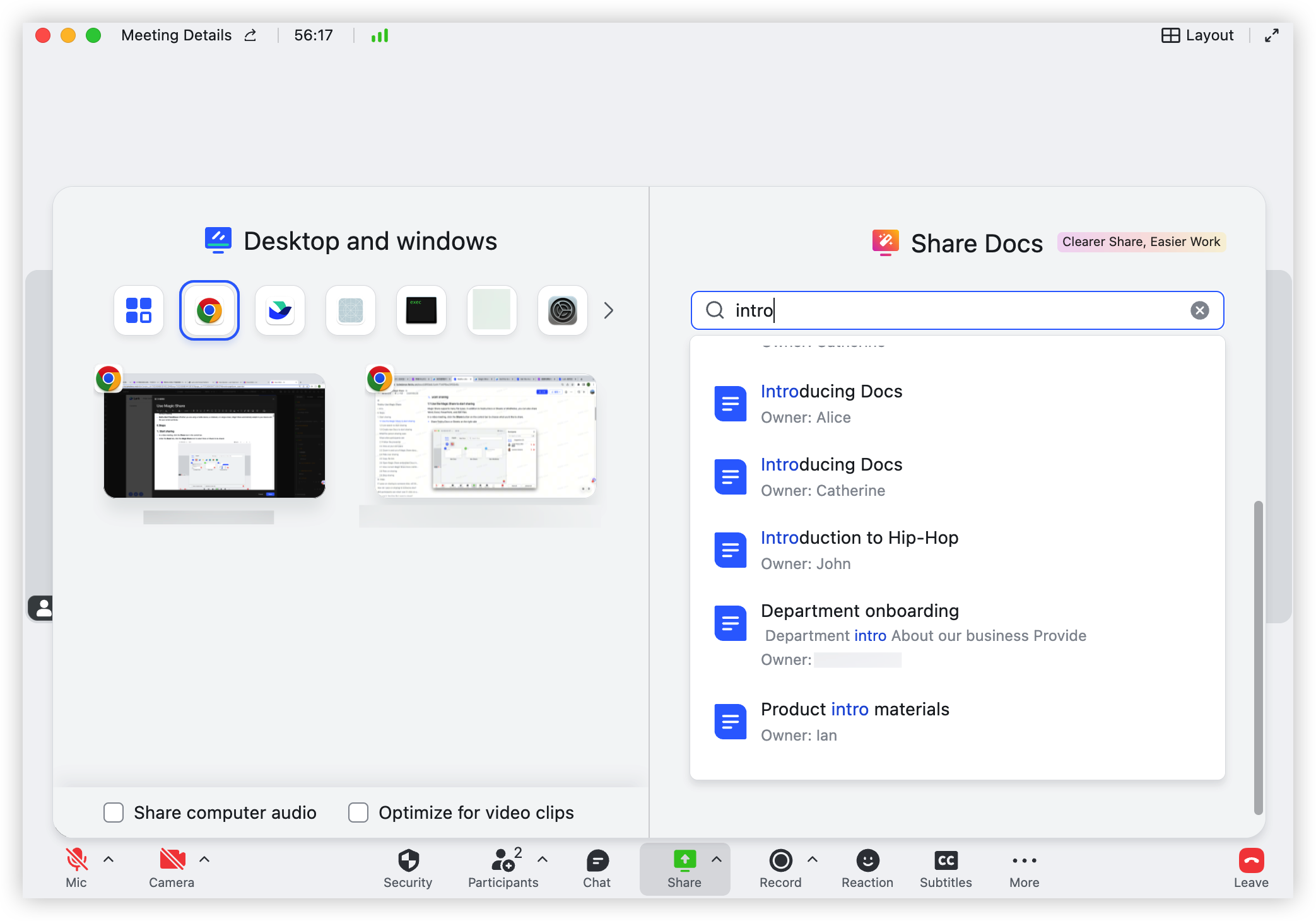Select the Chrome app icon in the row

(209, 310)
